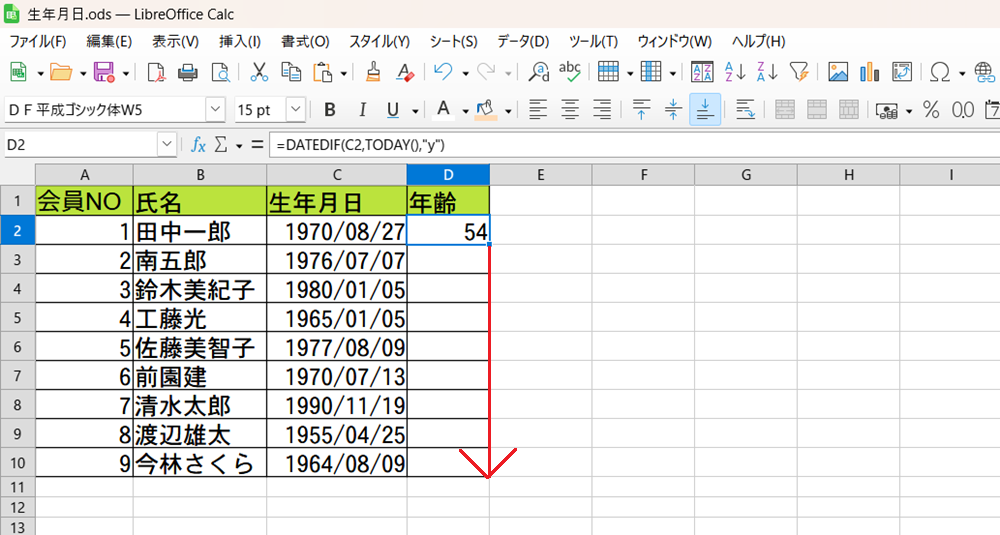Export directly as PDF
This screenshot has width=1000, height=535.
156,72
